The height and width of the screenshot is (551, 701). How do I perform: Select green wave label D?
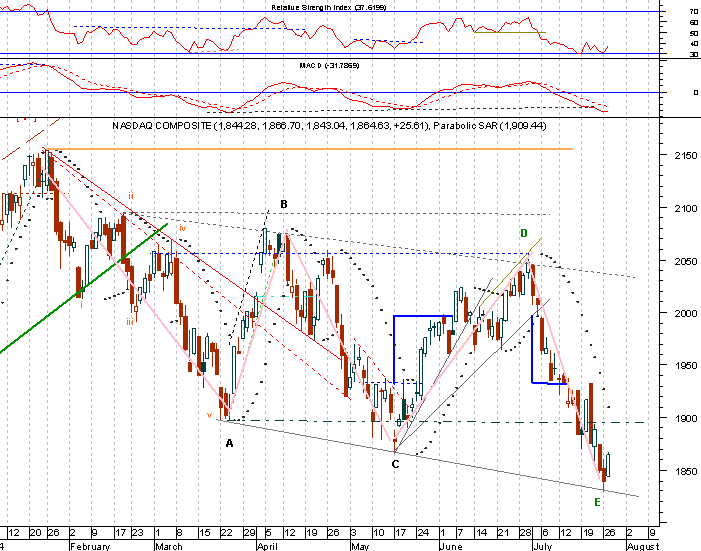(524, 233)
